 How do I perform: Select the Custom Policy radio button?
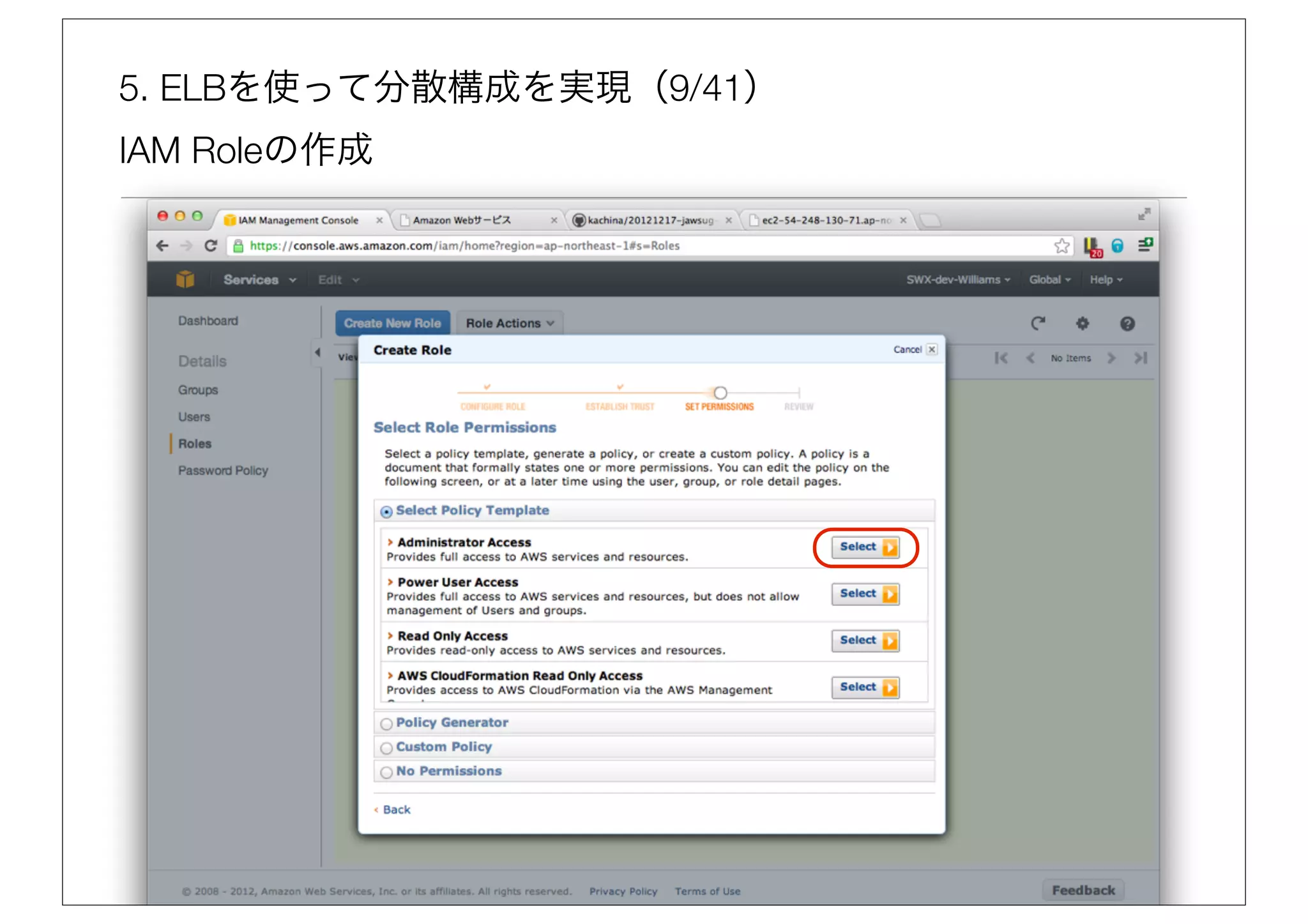click(x=386, y=748)
